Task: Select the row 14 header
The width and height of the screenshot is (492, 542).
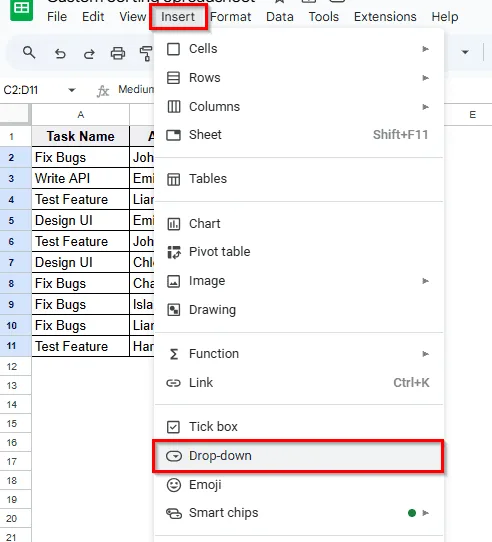Action: [15, 404]
